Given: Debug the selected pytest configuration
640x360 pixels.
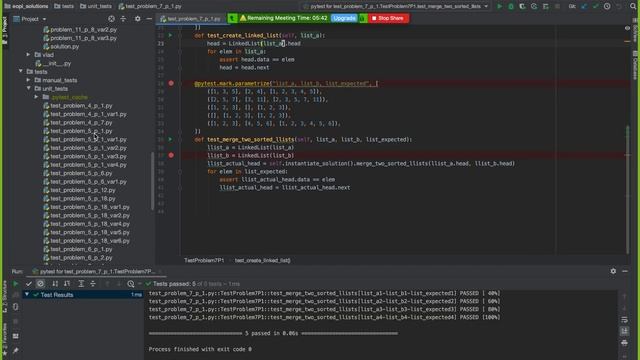Looking at the screenshot, I should tap(511, 7).
